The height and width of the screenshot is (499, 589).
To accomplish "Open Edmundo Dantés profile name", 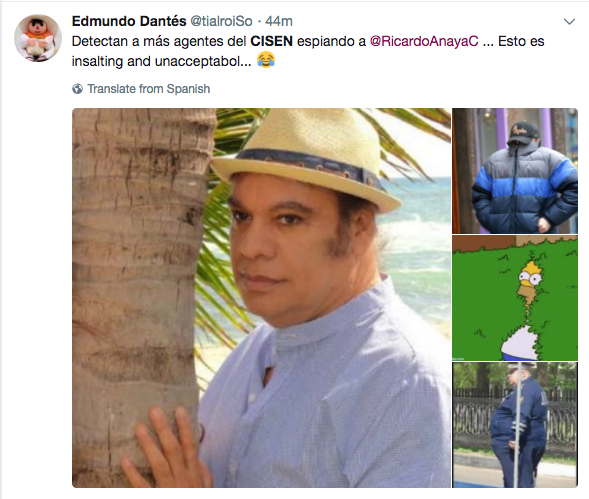I will tap(129, 21).
